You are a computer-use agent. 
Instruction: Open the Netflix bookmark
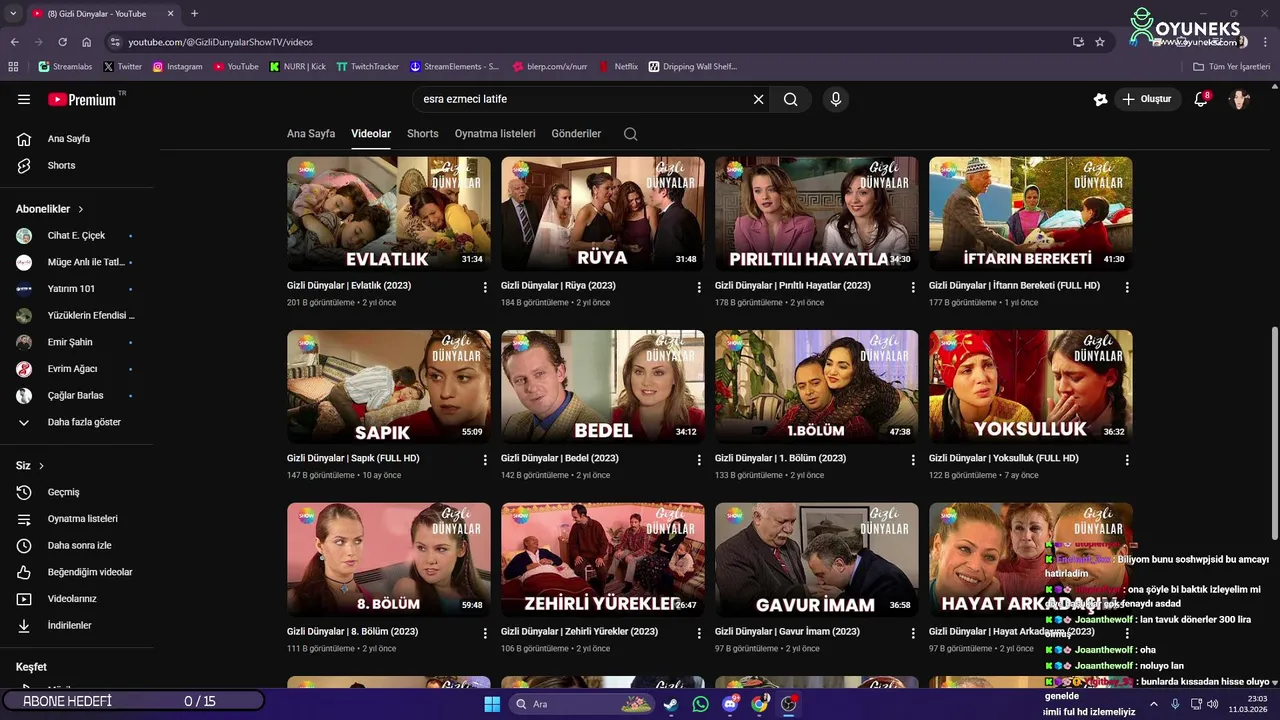point(619,67)
